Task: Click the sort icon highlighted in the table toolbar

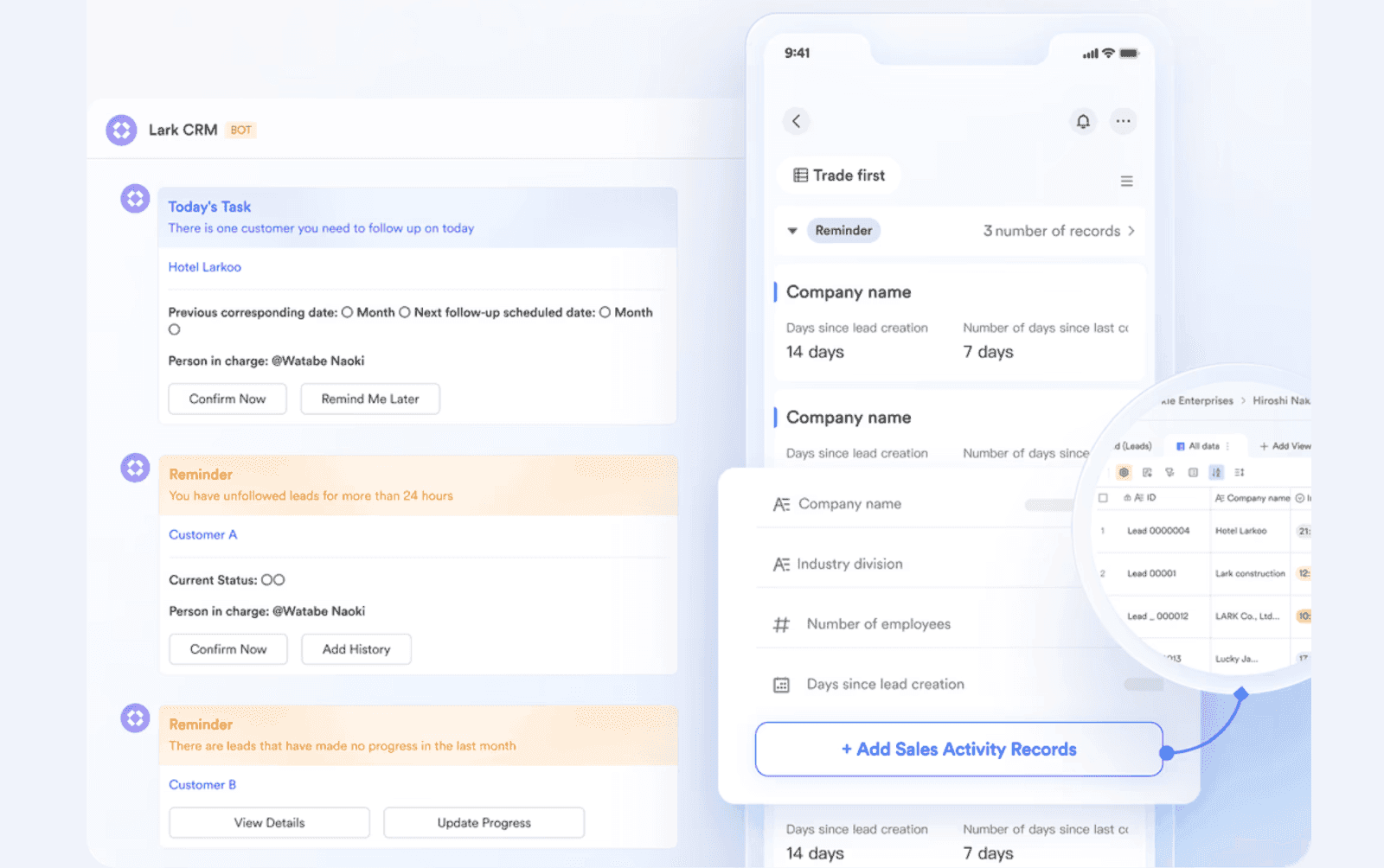Action: pos(1216,473)
